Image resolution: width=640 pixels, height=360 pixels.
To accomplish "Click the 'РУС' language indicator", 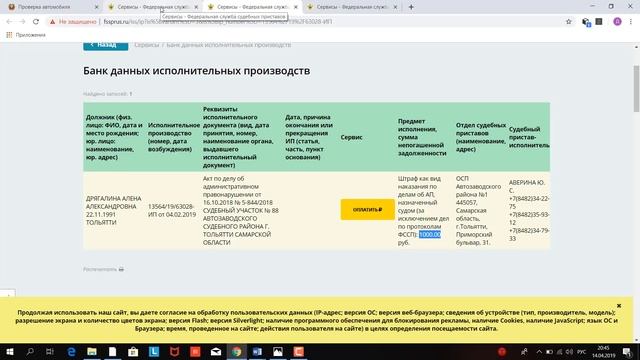I will (x=582, y=351).
